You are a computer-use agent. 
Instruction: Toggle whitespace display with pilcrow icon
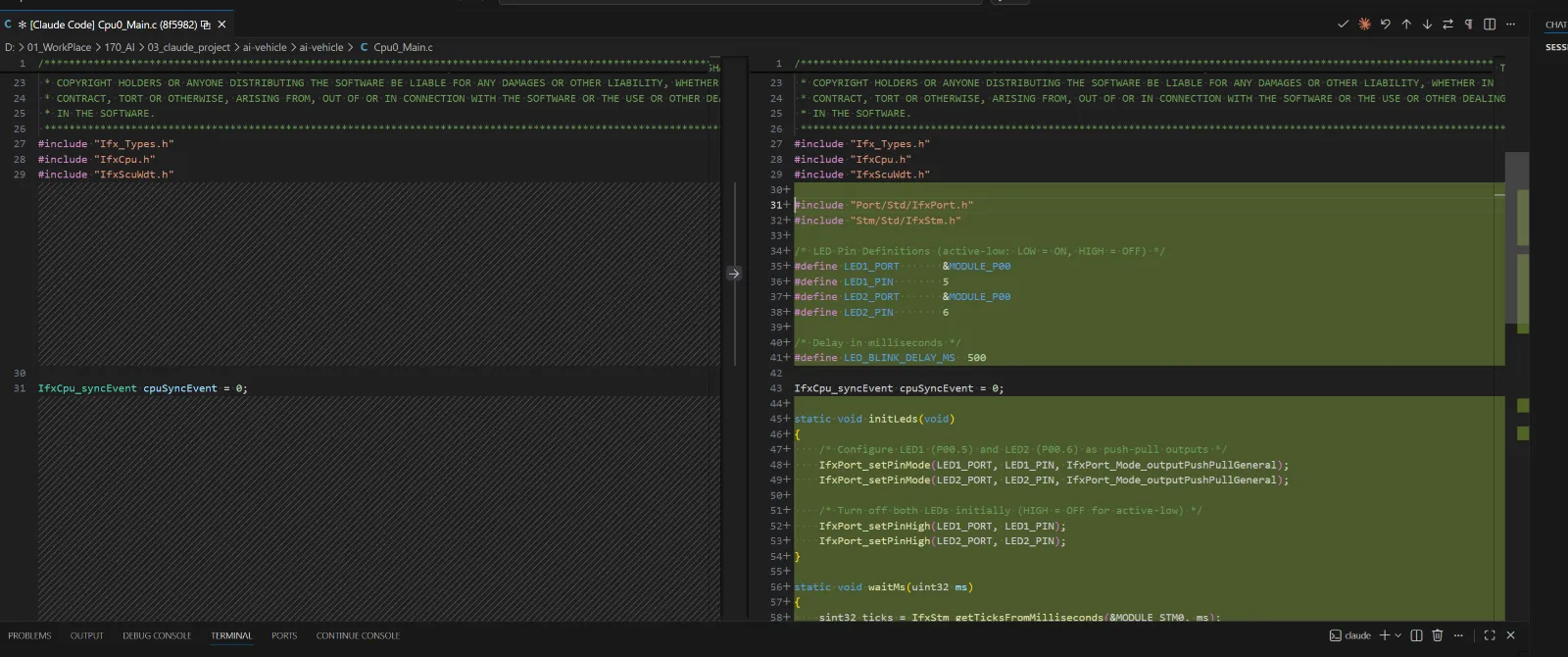coord(1468,25)
